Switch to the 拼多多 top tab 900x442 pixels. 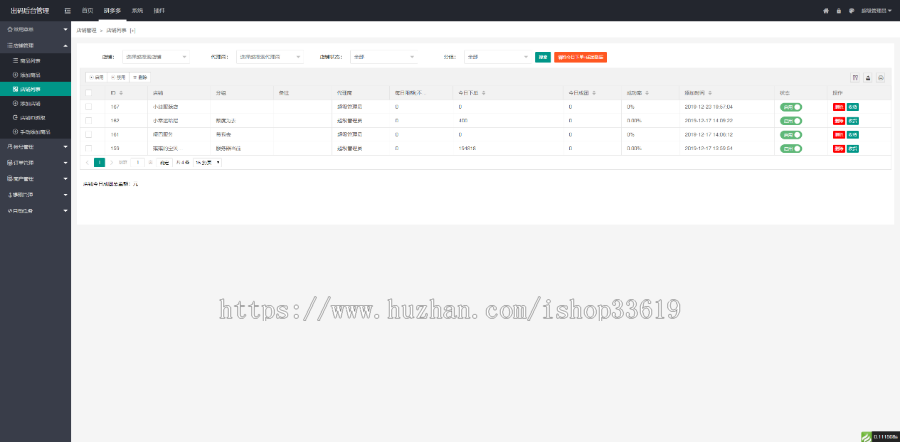[x=112, y=10]
